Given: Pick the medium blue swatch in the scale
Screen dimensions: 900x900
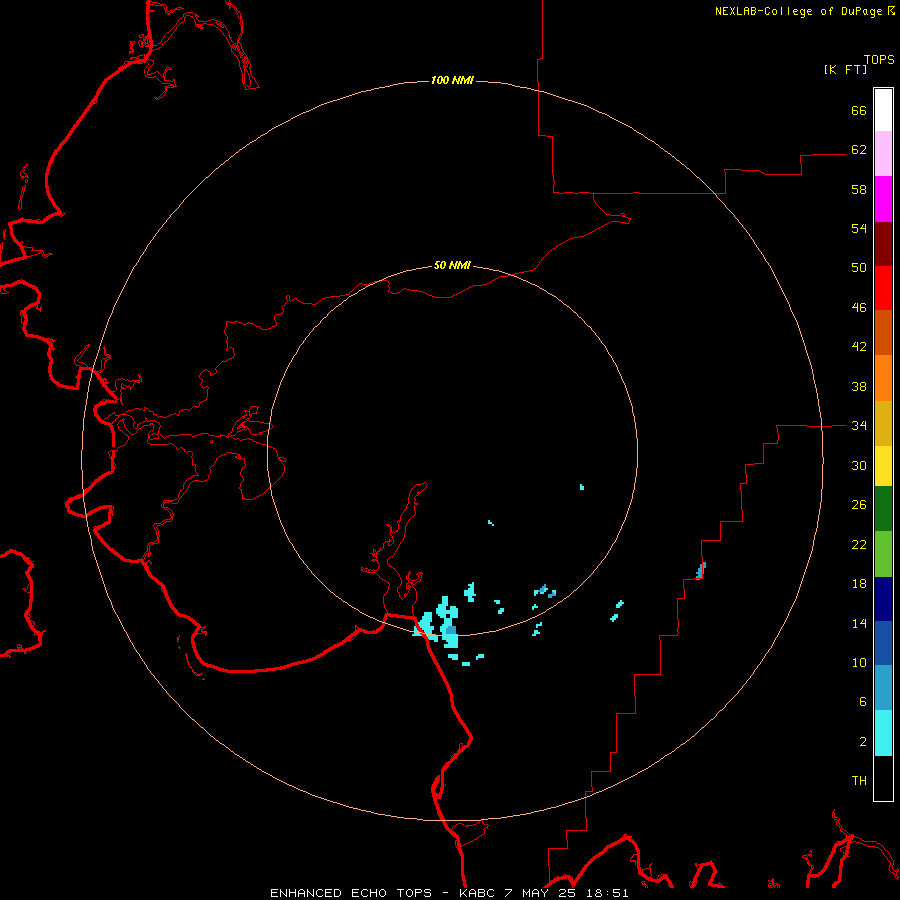Looking at the screenshot, I should coord(883,643).
